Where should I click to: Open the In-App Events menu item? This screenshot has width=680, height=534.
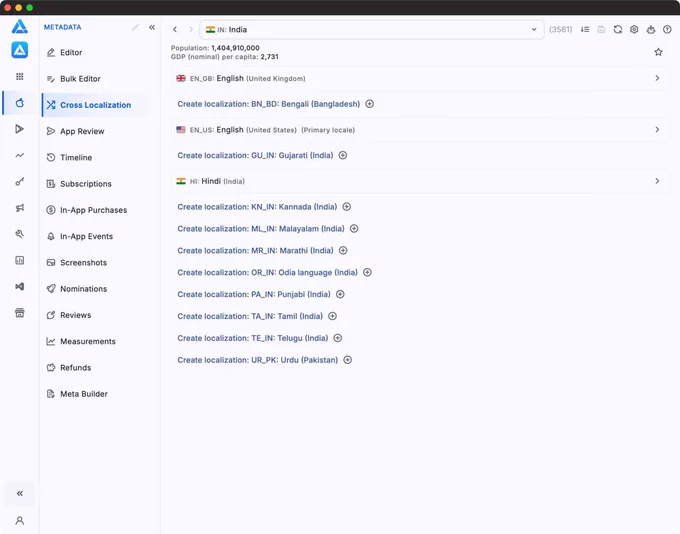point(96,236)
